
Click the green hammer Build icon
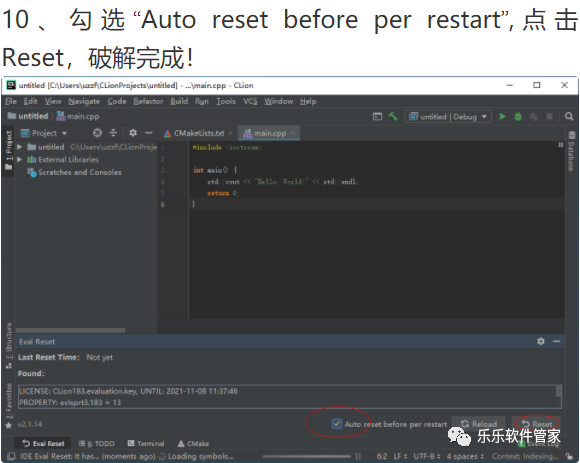pos(393,116)
